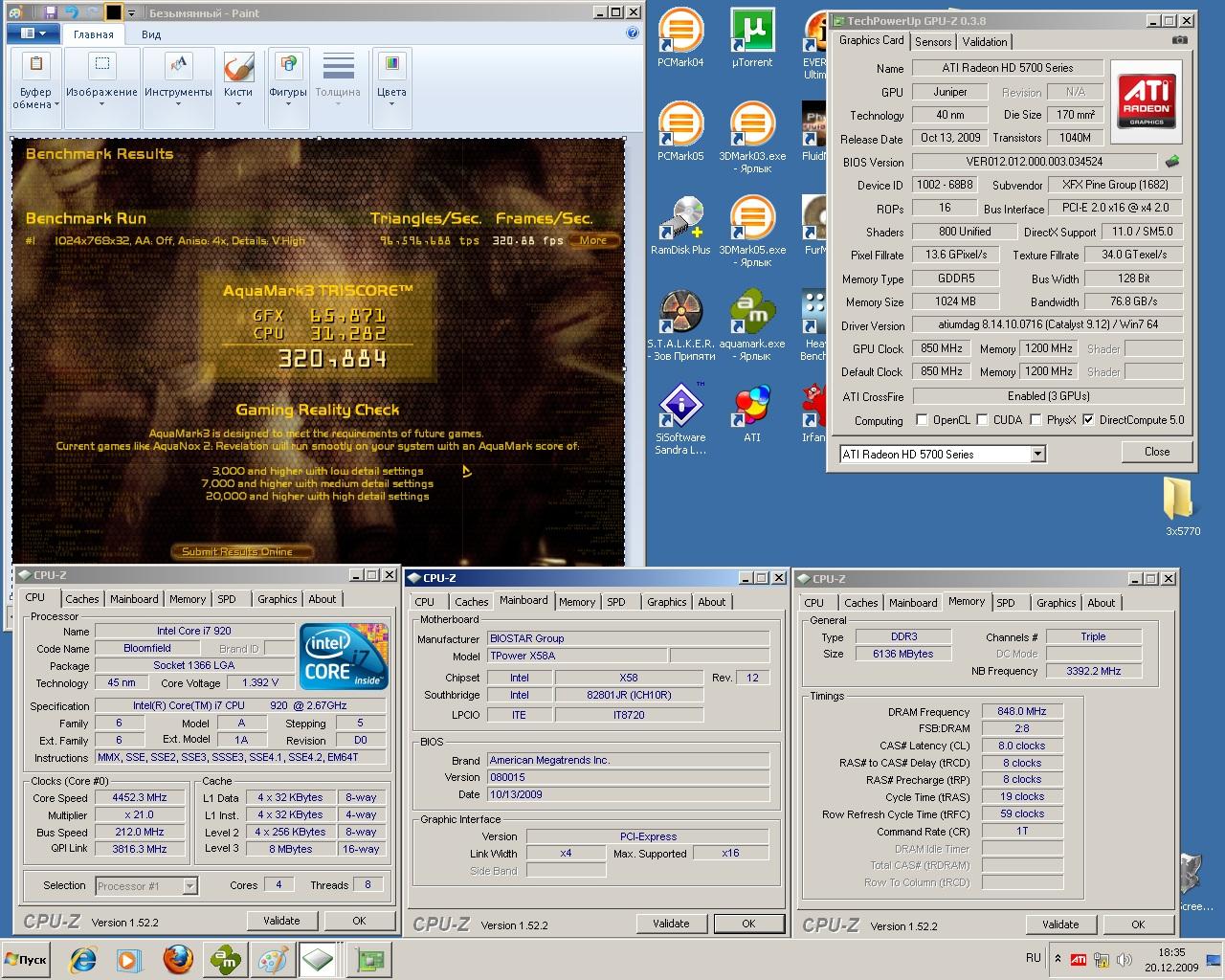Switch to GPU-Z taskbar icon
The image size is (1225, 980).
pyautogui.click(x=370, y=959)
